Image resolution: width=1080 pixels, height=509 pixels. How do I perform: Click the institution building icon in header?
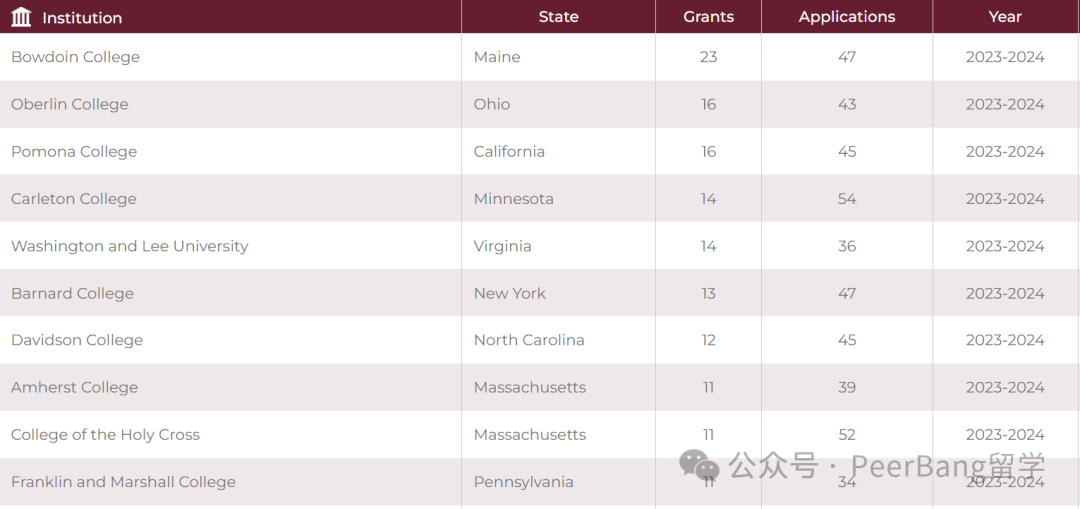click(x=21, y=17)
